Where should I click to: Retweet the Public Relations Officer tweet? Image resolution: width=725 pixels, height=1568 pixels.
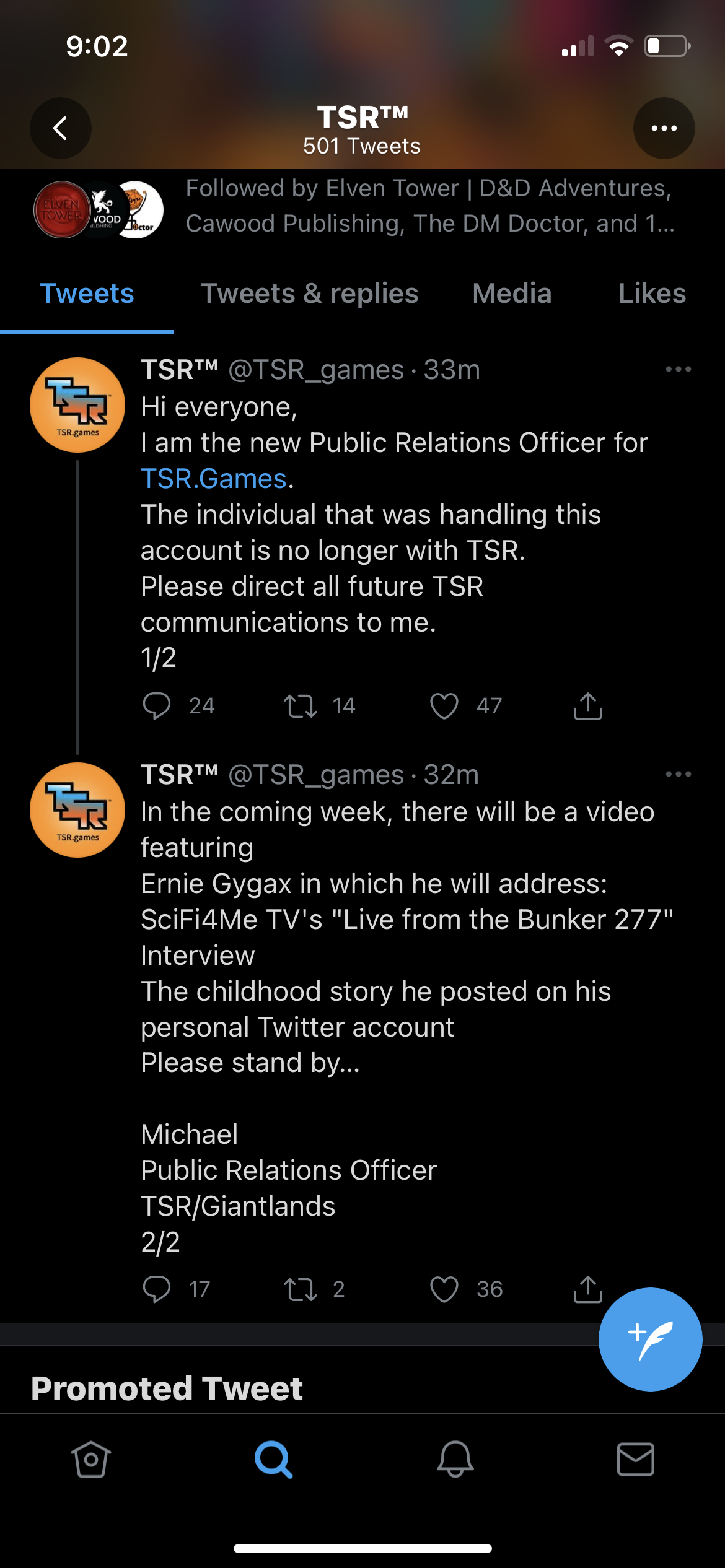(301, 706)
